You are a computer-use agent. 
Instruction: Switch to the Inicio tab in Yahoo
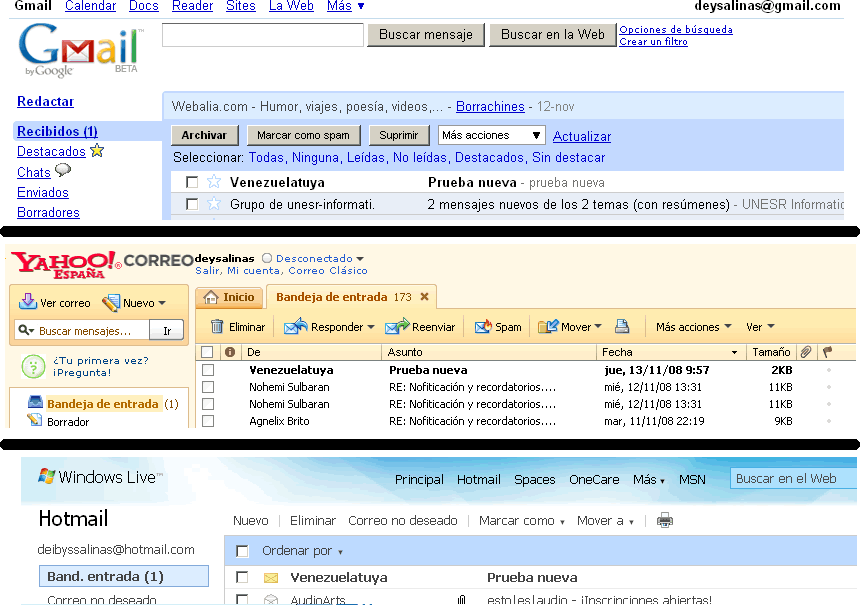click(x=229, y=297)
